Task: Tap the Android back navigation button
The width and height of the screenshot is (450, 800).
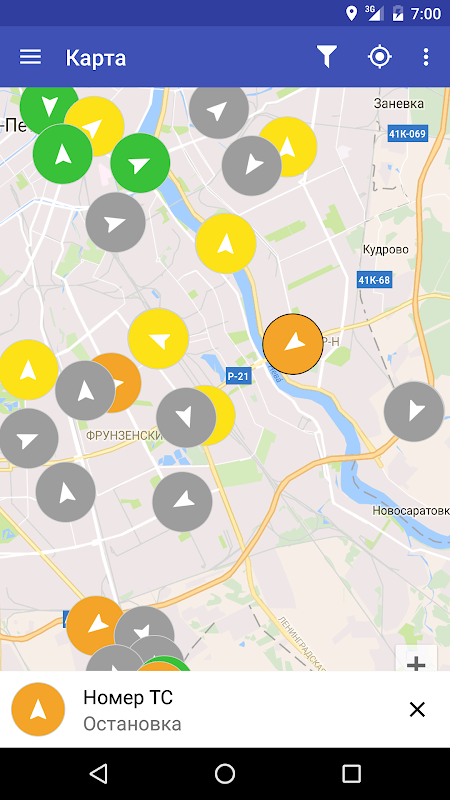Action: 98,773
